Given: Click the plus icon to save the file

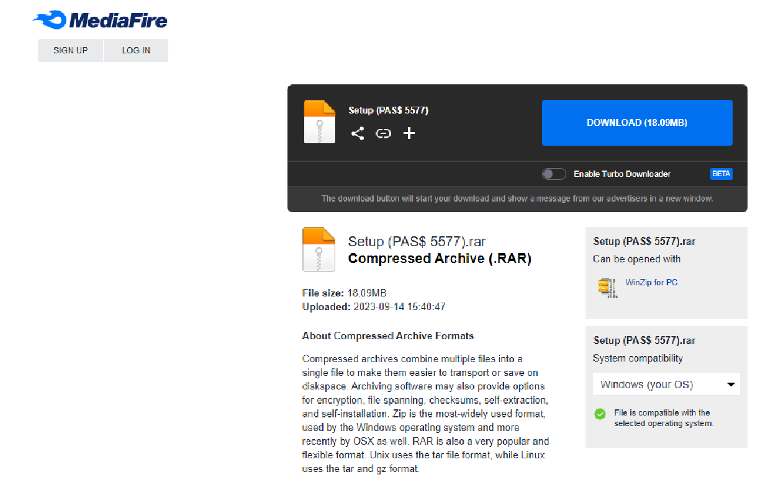Looking at the screenshot, I should point(409,134).
